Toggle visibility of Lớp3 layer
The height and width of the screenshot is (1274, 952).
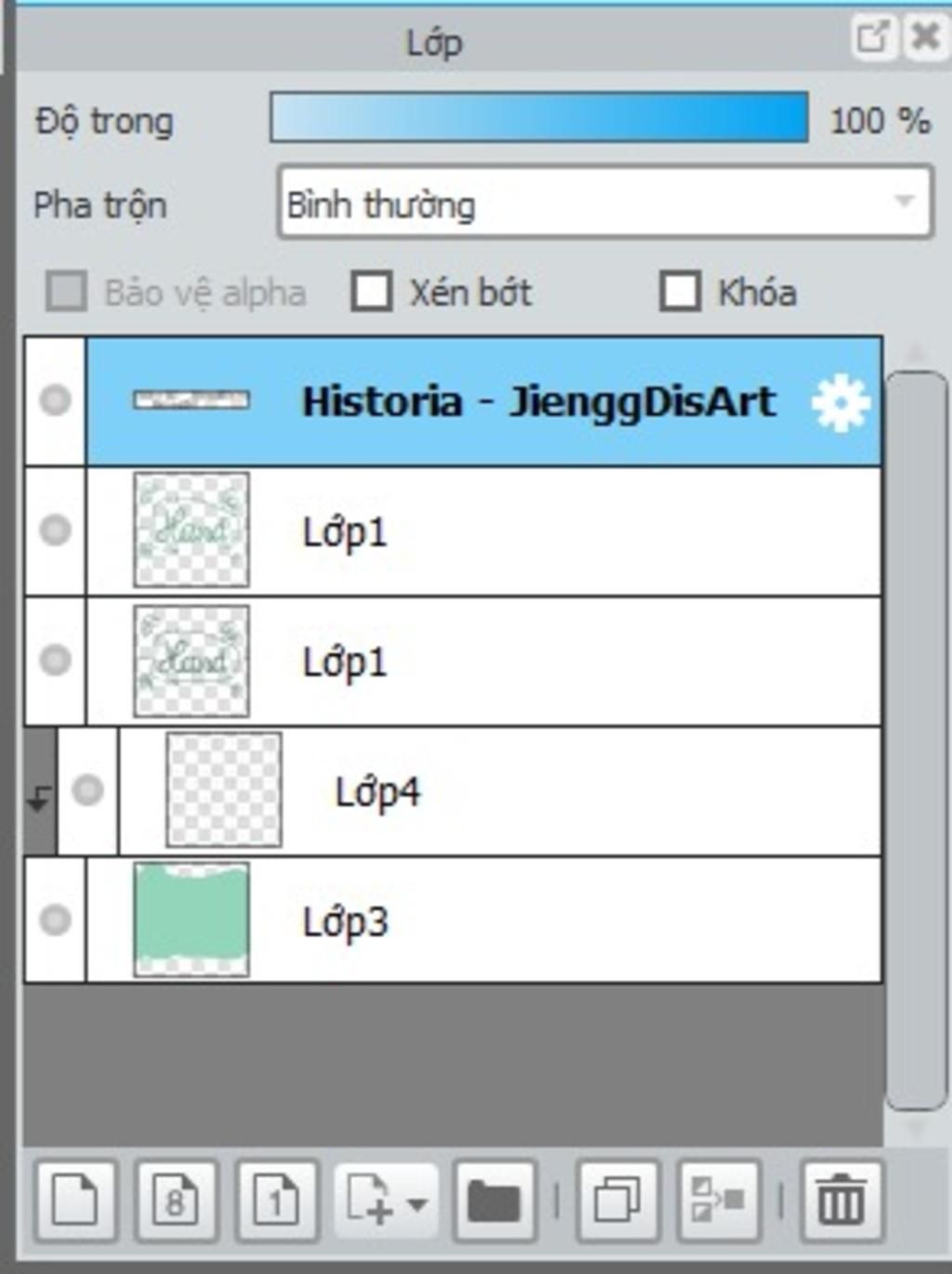[x=55, y=920]
